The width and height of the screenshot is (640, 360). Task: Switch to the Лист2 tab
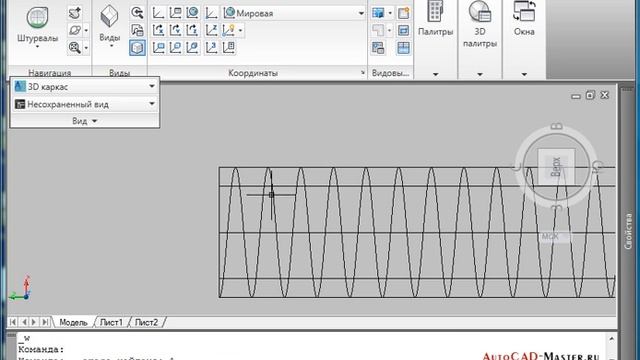point(146,322)
